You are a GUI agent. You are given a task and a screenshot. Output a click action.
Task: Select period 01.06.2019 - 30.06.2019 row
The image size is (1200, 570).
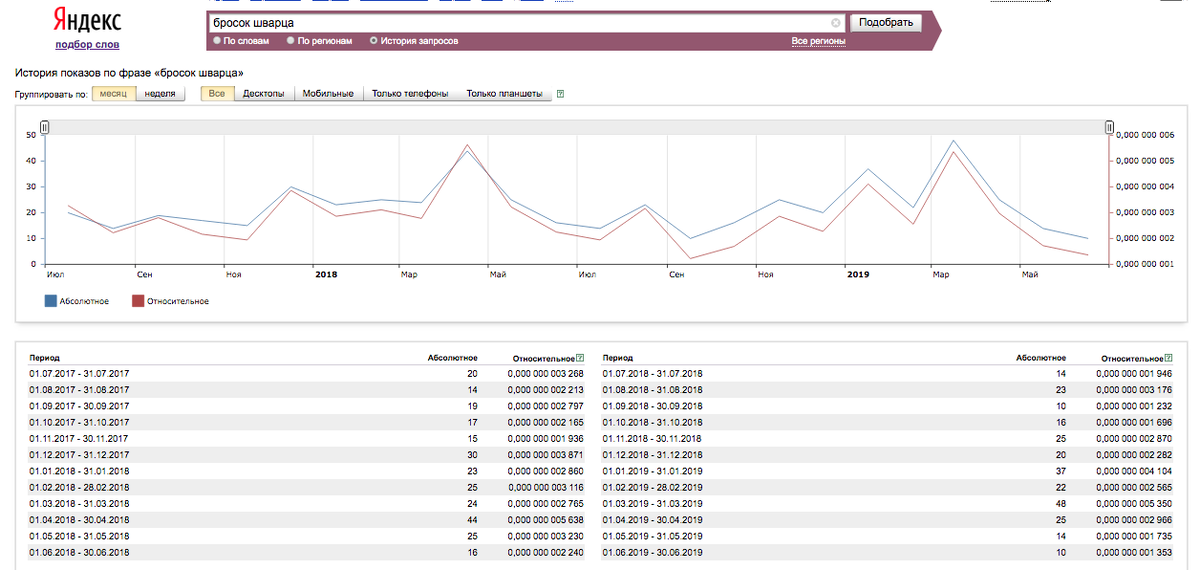pos(887,552)
